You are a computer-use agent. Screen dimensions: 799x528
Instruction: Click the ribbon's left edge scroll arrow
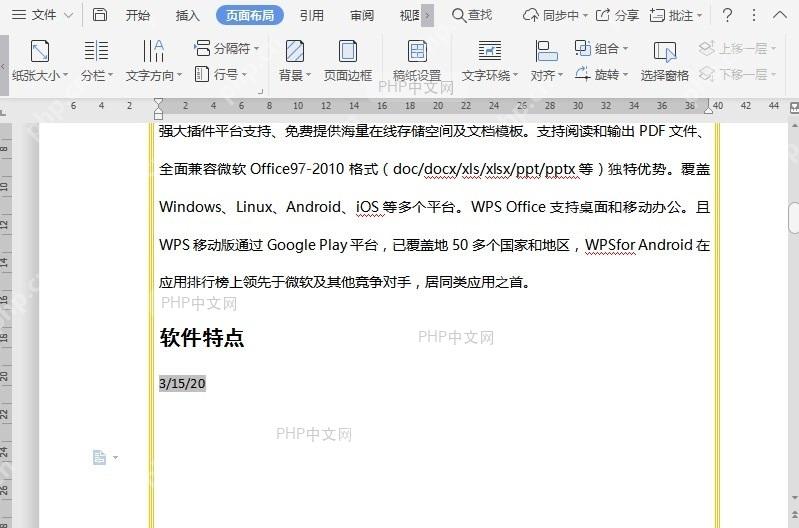click(4, 66)
